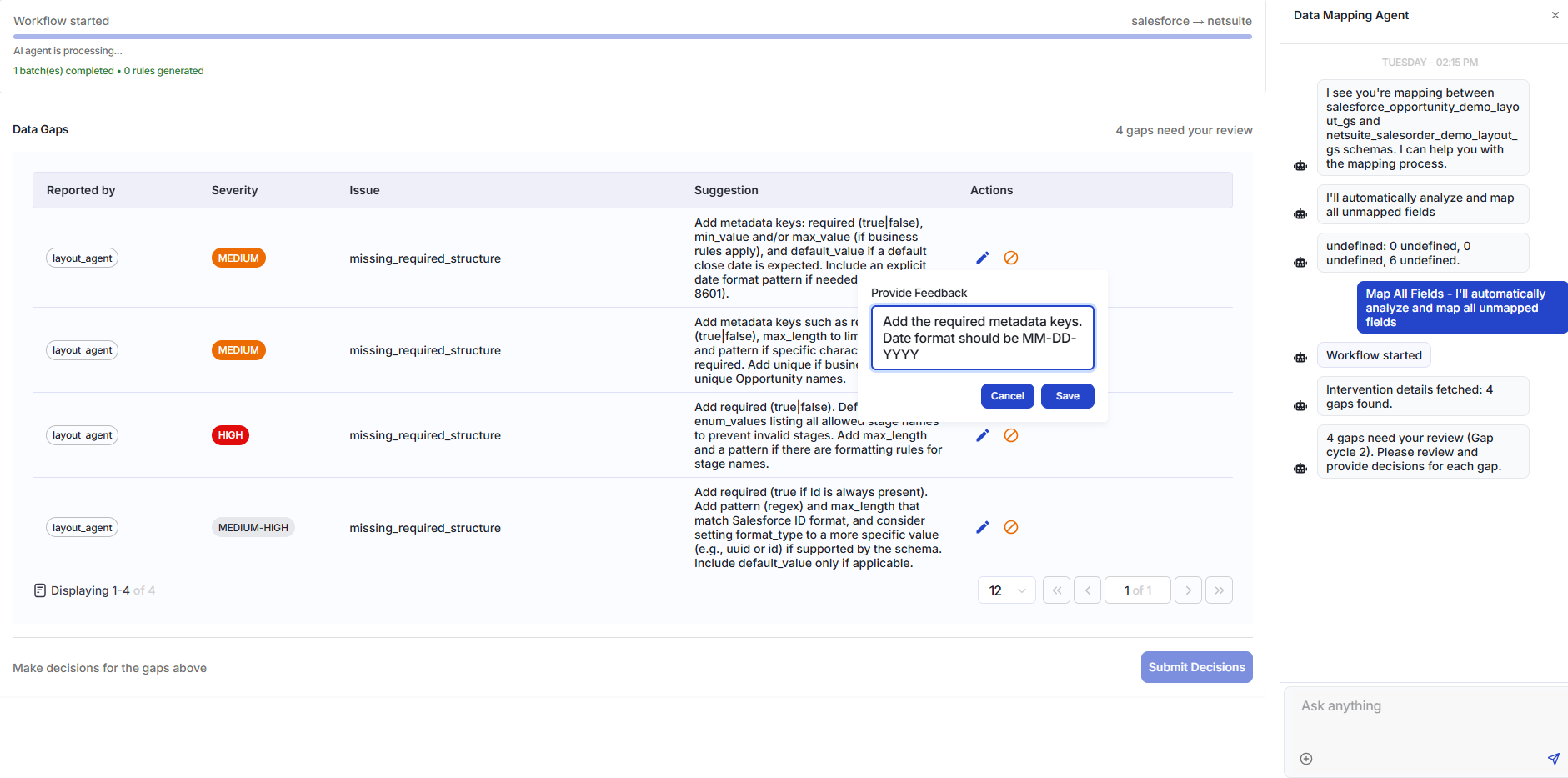Screen dimensions: 1568x778
Task: Click the Actions column header
Action: point(991,190)
